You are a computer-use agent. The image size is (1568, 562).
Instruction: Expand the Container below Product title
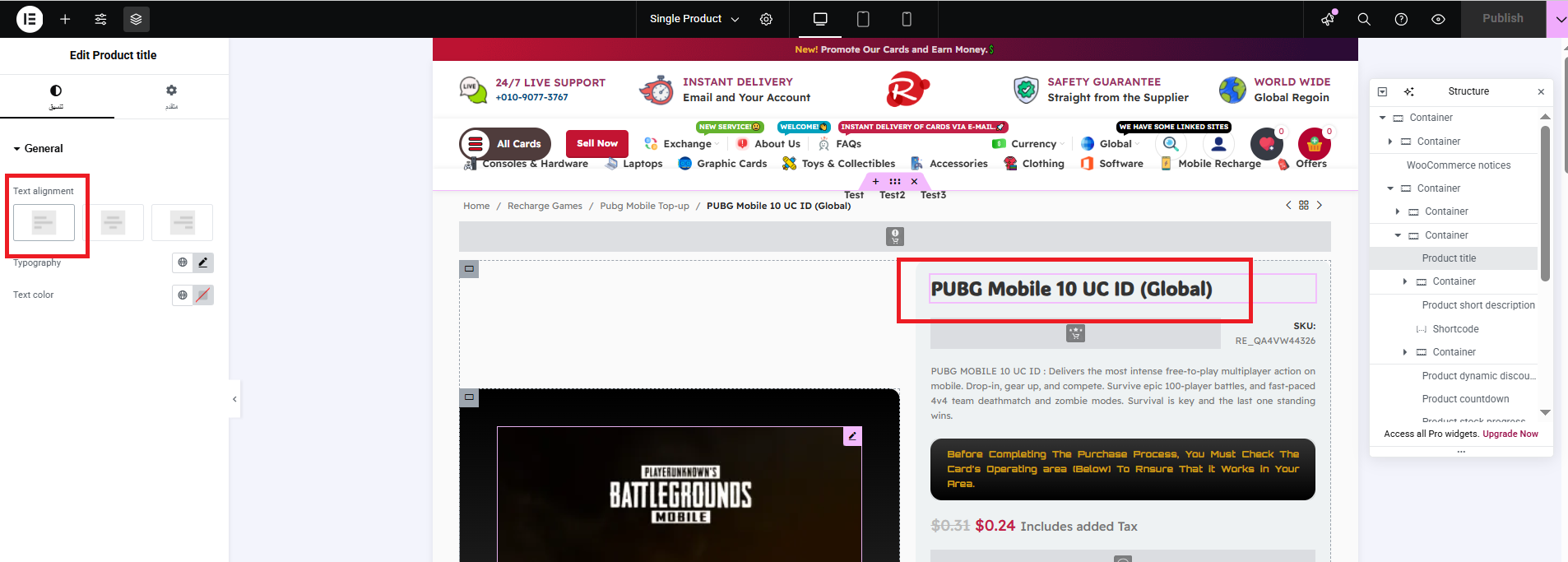(x=1405, y=281)
